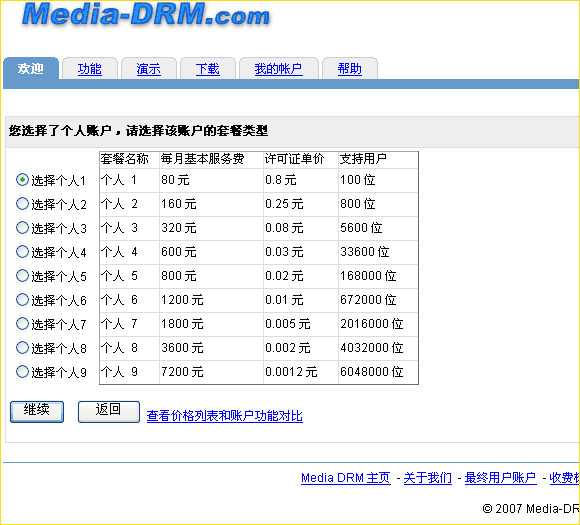Click the 1800 元 fee cell
Image resolution: width=580 pixels, height=525 pixels.
pyautogui.click(x=211, y=324)
